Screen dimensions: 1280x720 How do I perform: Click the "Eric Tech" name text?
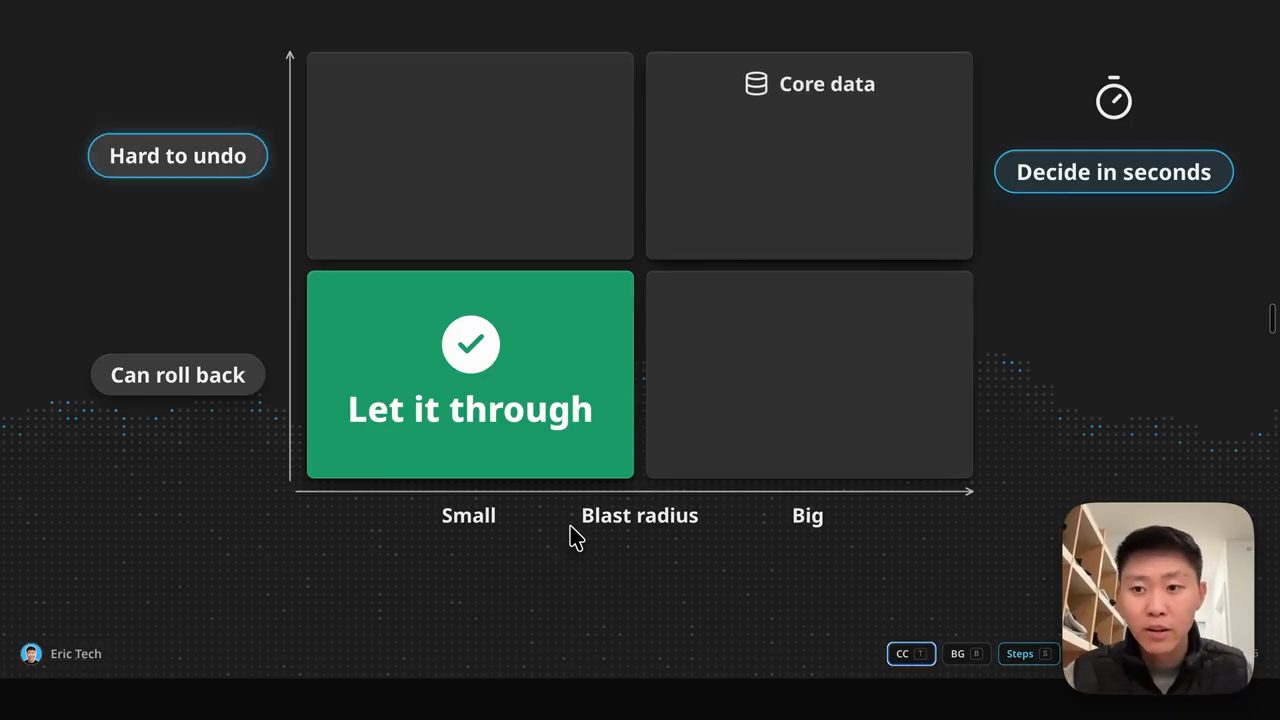click(x=76, y=654)
